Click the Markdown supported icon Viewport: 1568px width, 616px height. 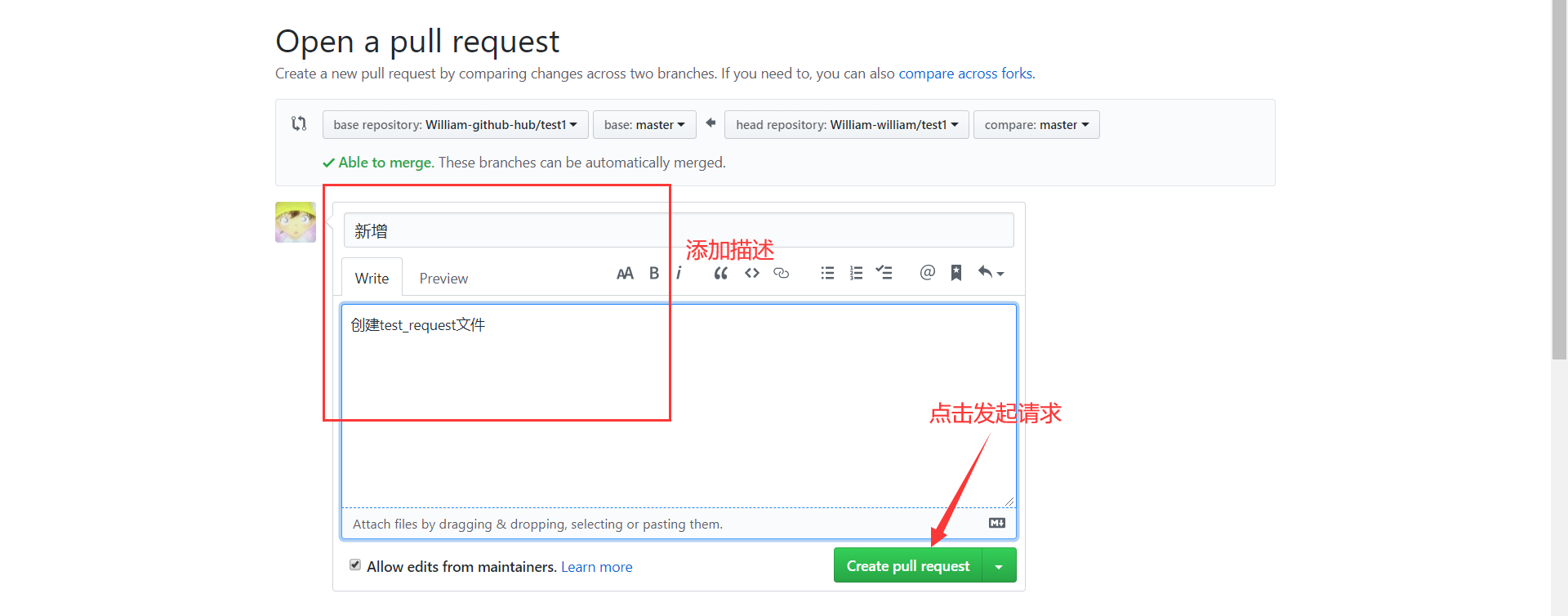coord(997,523)
